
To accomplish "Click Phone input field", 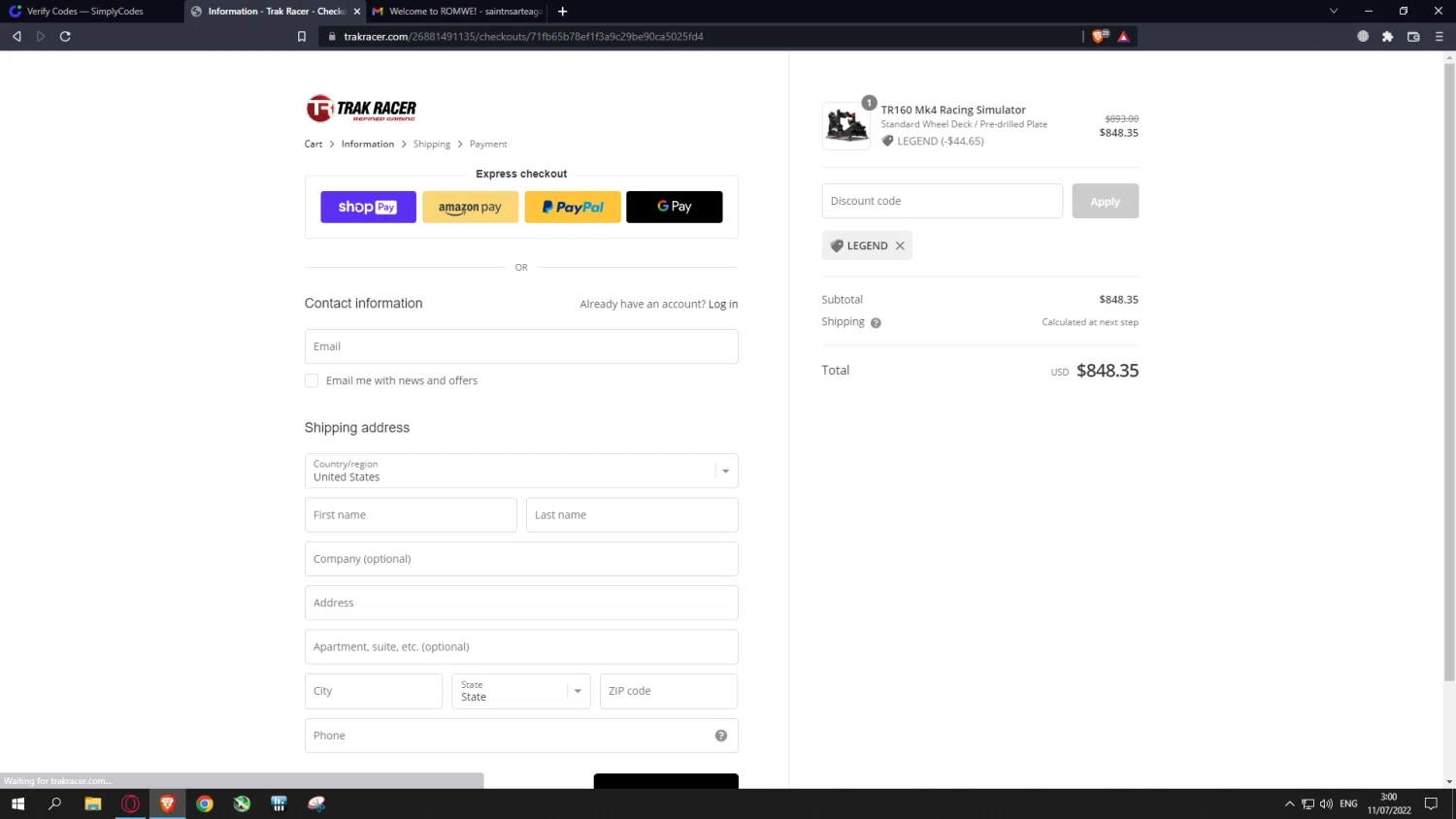I will 521,736.
